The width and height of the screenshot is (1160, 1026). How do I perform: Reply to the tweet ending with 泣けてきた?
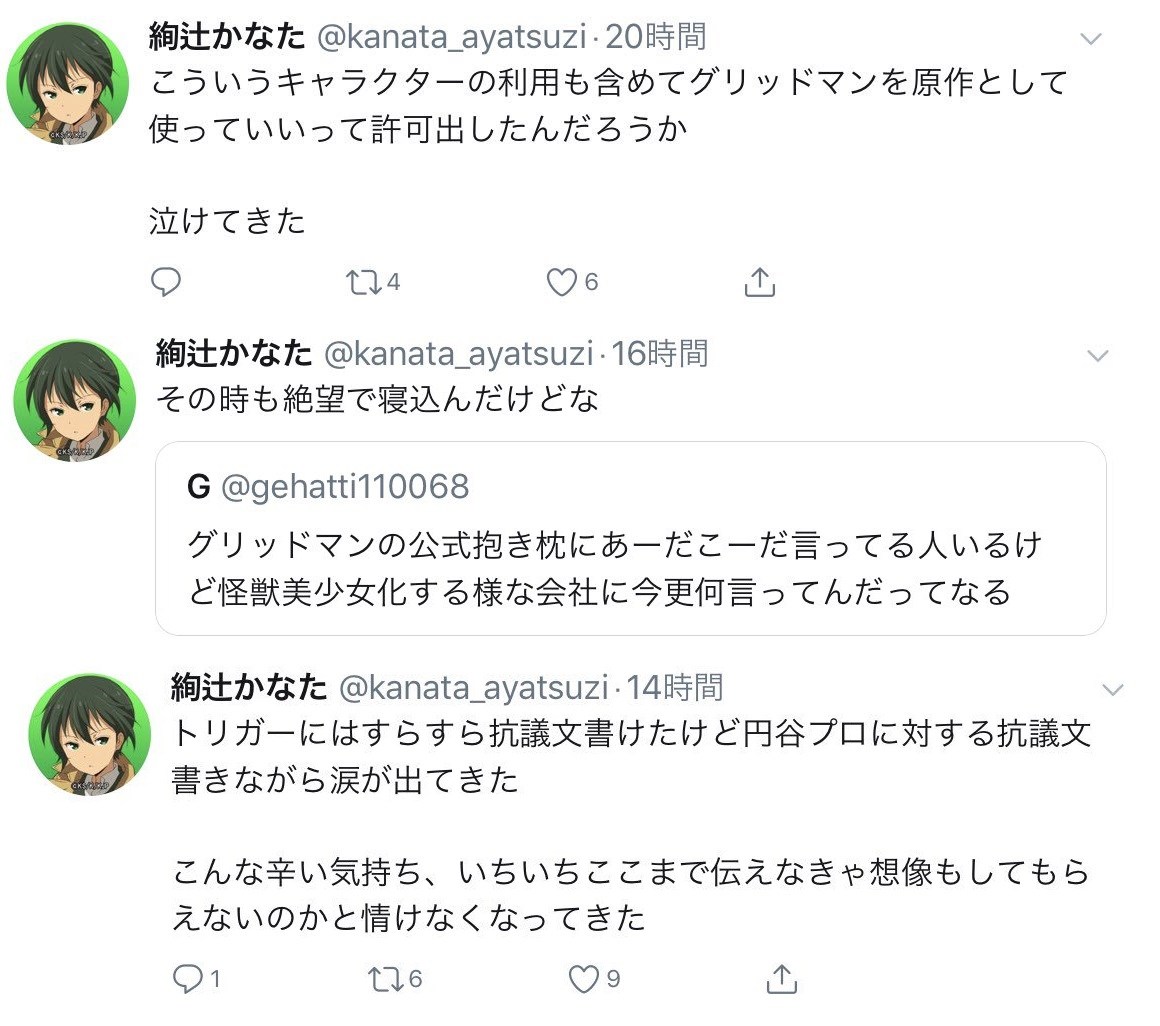[x=166, y=283]
